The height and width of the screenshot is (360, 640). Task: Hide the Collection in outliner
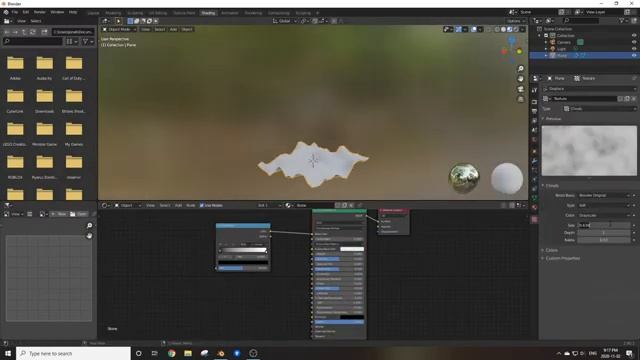pyautogui.click(x=634, y=36)
